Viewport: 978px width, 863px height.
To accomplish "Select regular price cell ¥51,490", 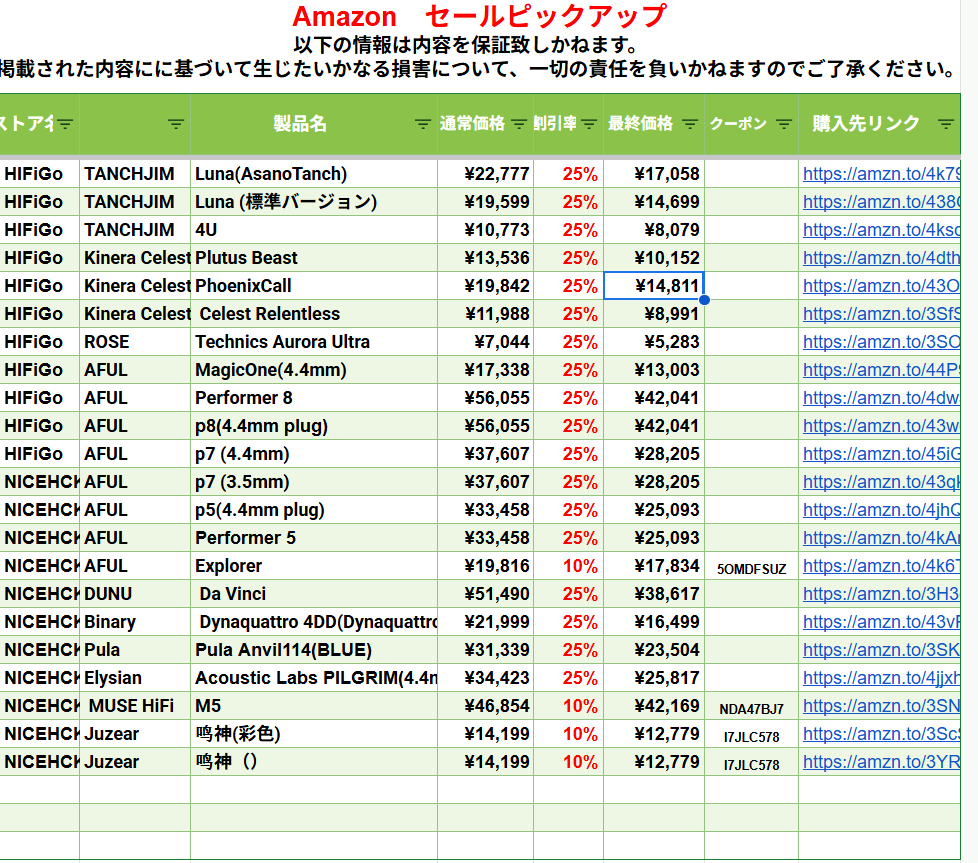I will tap(485, 594).
